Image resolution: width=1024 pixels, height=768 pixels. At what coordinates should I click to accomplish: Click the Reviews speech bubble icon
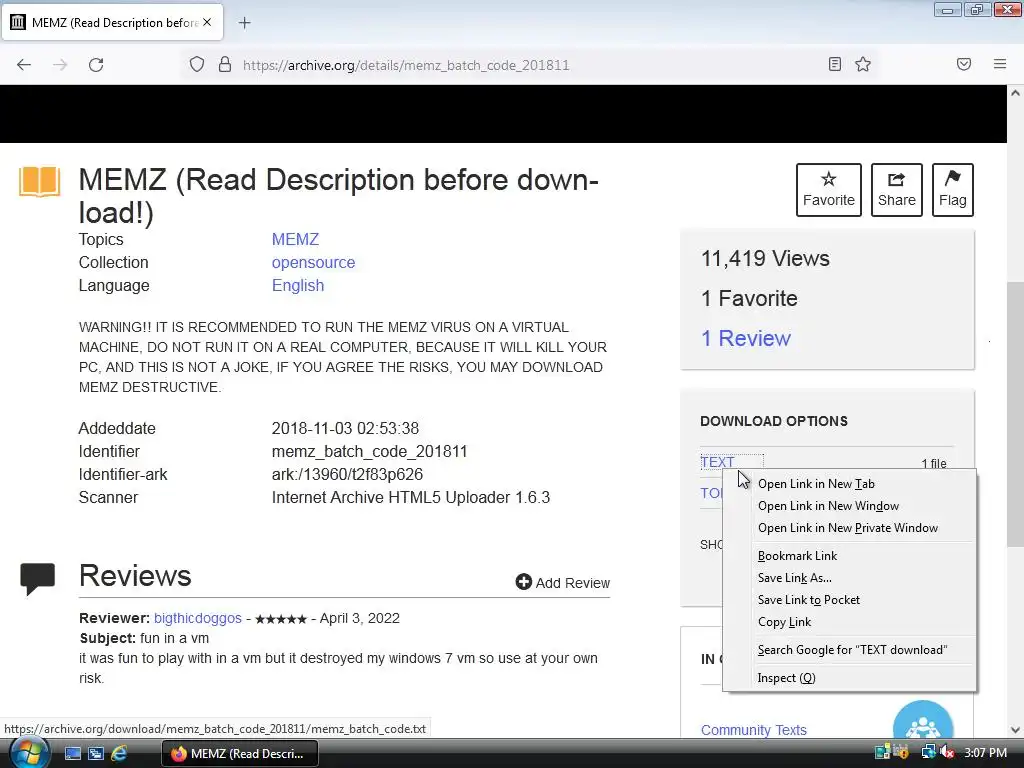click(x=37, y=578)
